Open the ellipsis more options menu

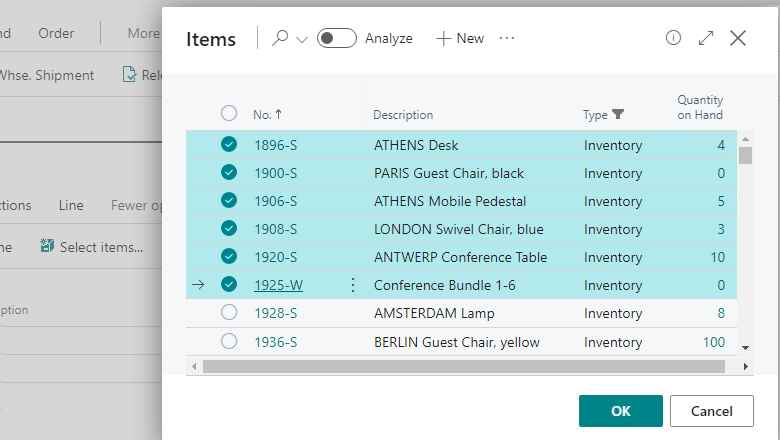pos(506,38)
